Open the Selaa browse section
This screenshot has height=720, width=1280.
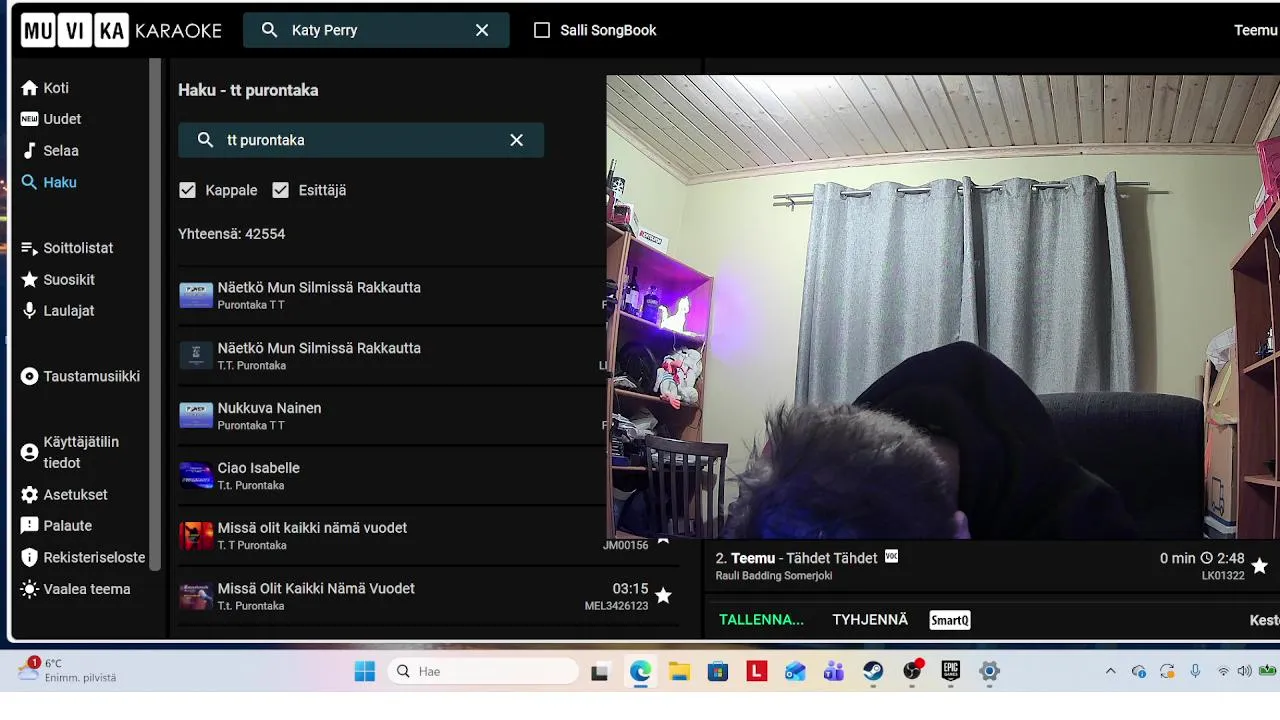pyautogui.click(x=50, y=151)
